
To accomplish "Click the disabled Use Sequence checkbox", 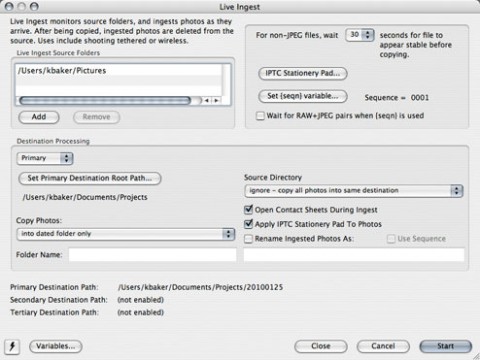I will point(391,239).
